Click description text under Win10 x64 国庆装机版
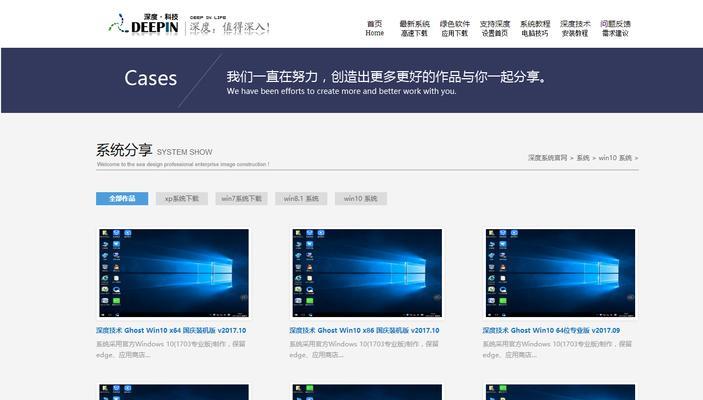 170,349
